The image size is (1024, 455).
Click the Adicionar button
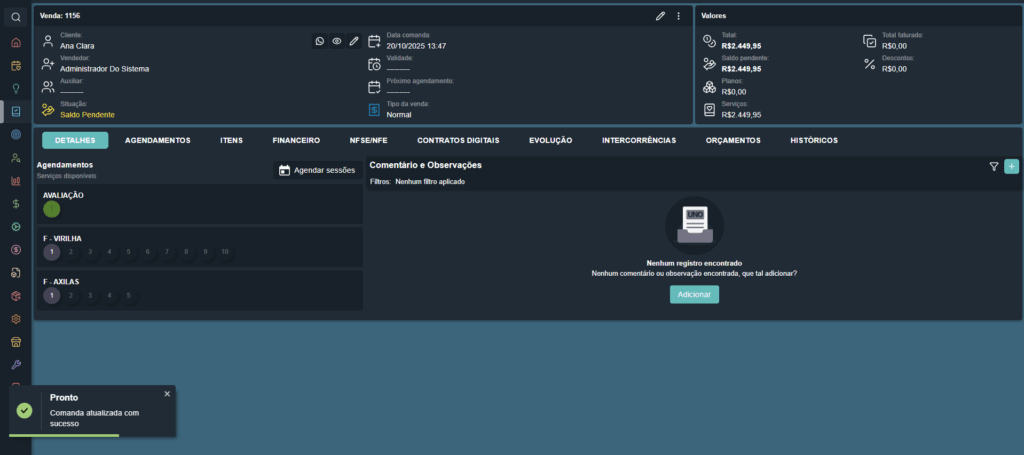tap(694, 294)
